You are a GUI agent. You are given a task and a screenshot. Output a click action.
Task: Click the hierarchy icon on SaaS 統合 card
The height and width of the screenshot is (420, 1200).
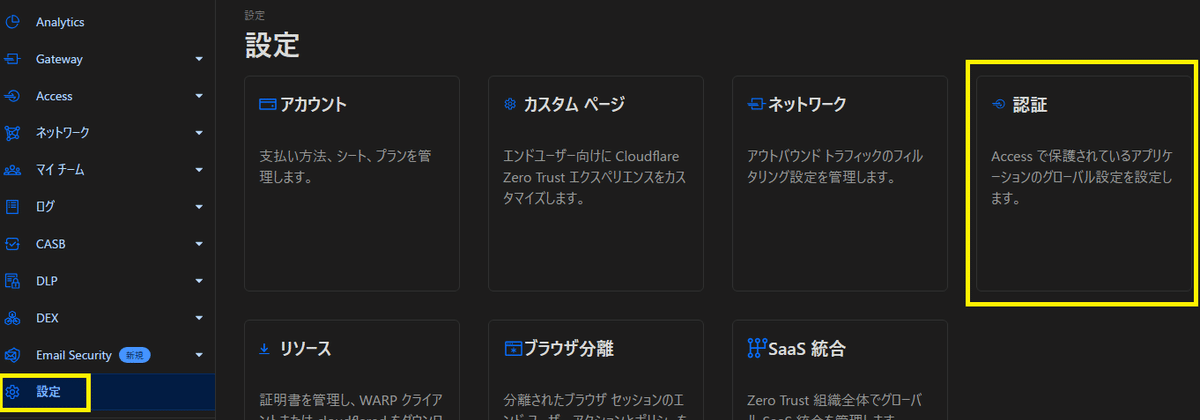point(756,349)
